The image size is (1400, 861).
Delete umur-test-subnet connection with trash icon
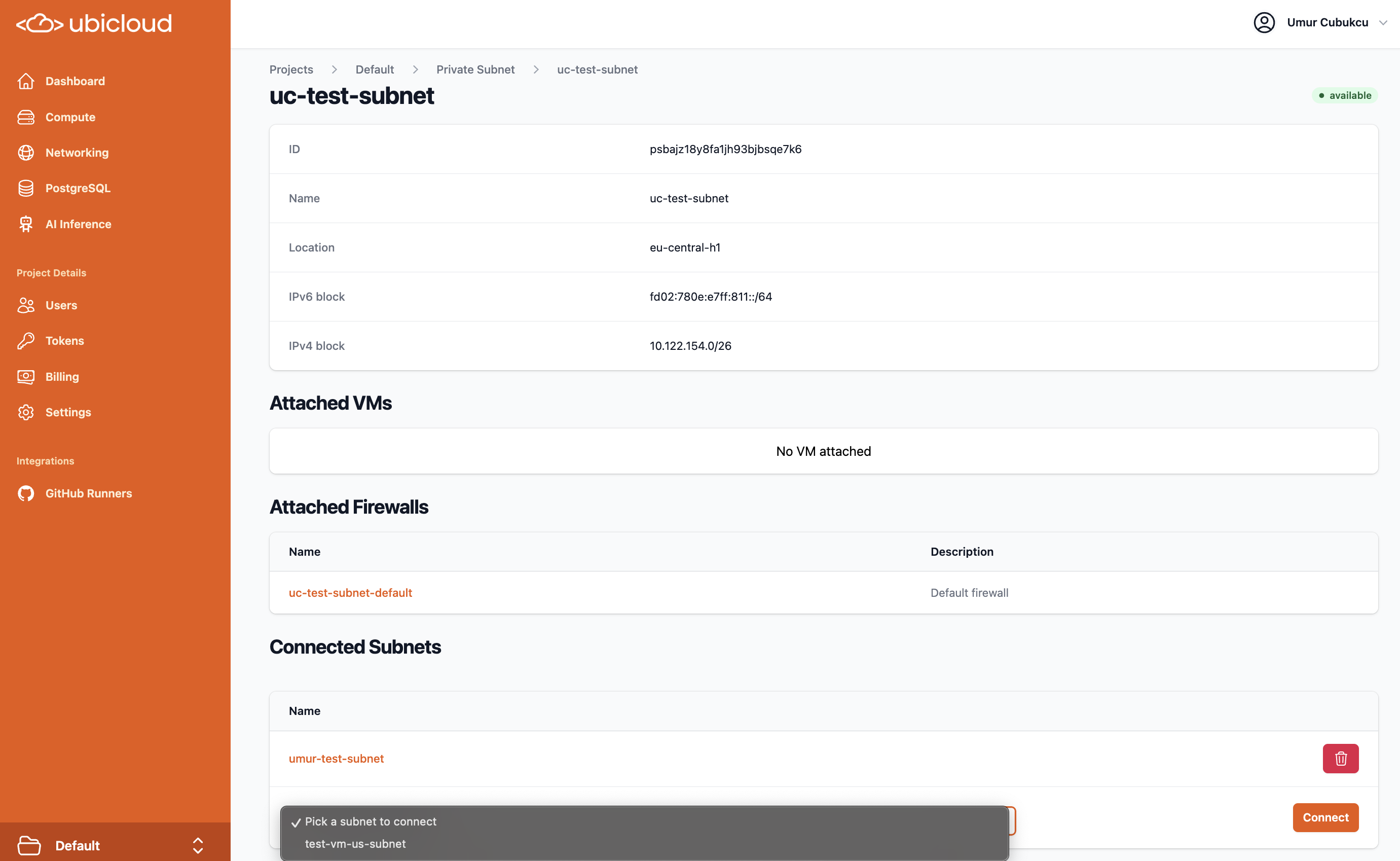(1340, 759)
